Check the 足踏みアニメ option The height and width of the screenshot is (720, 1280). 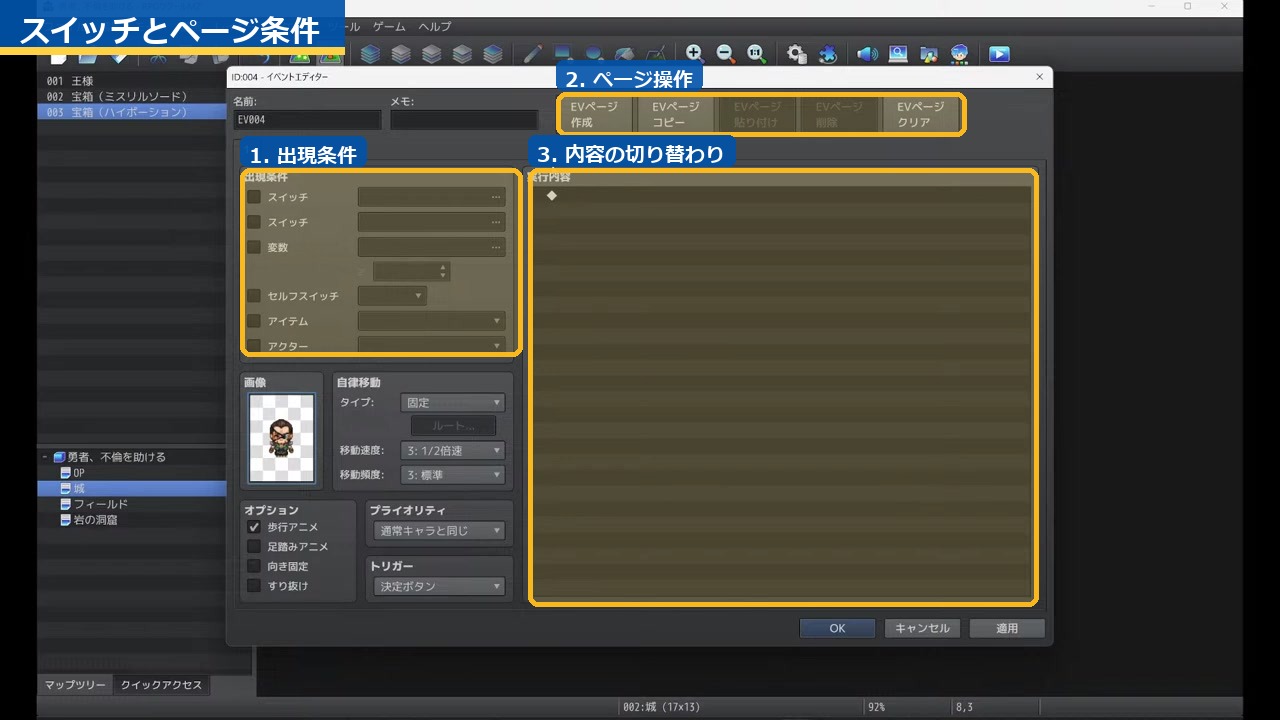point(254,547)
